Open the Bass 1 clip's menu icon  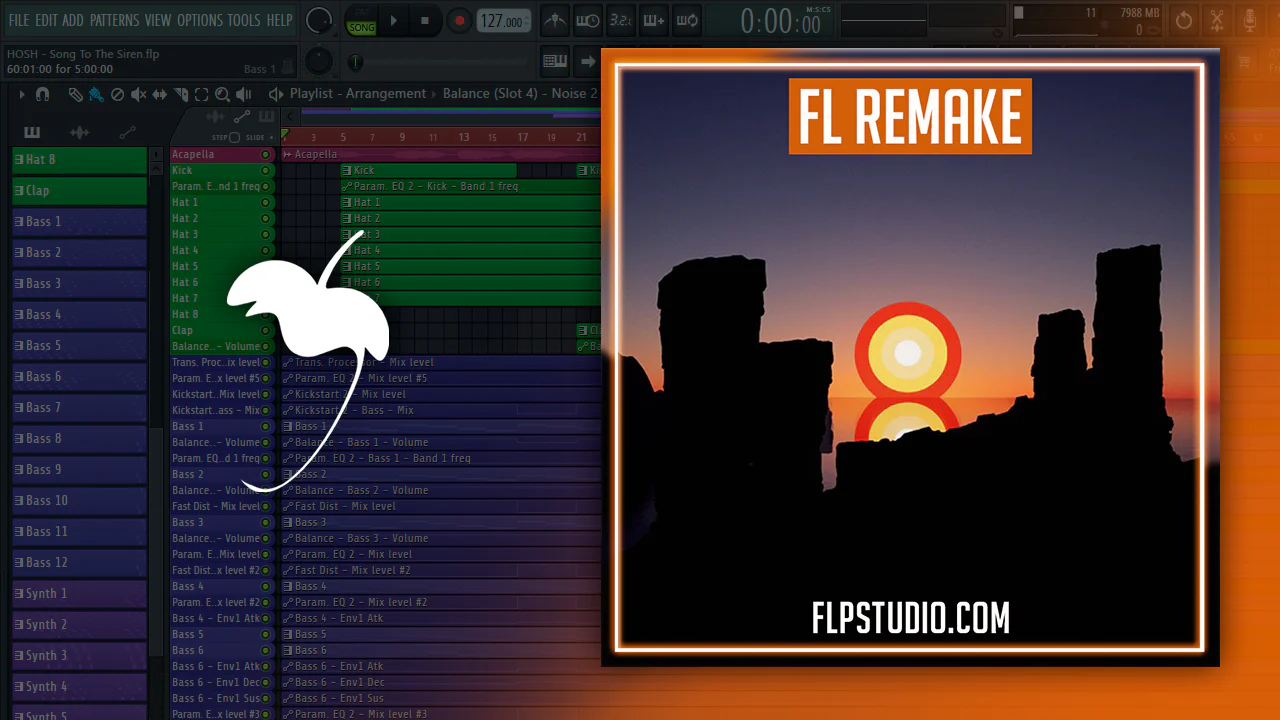coord(288,427)
